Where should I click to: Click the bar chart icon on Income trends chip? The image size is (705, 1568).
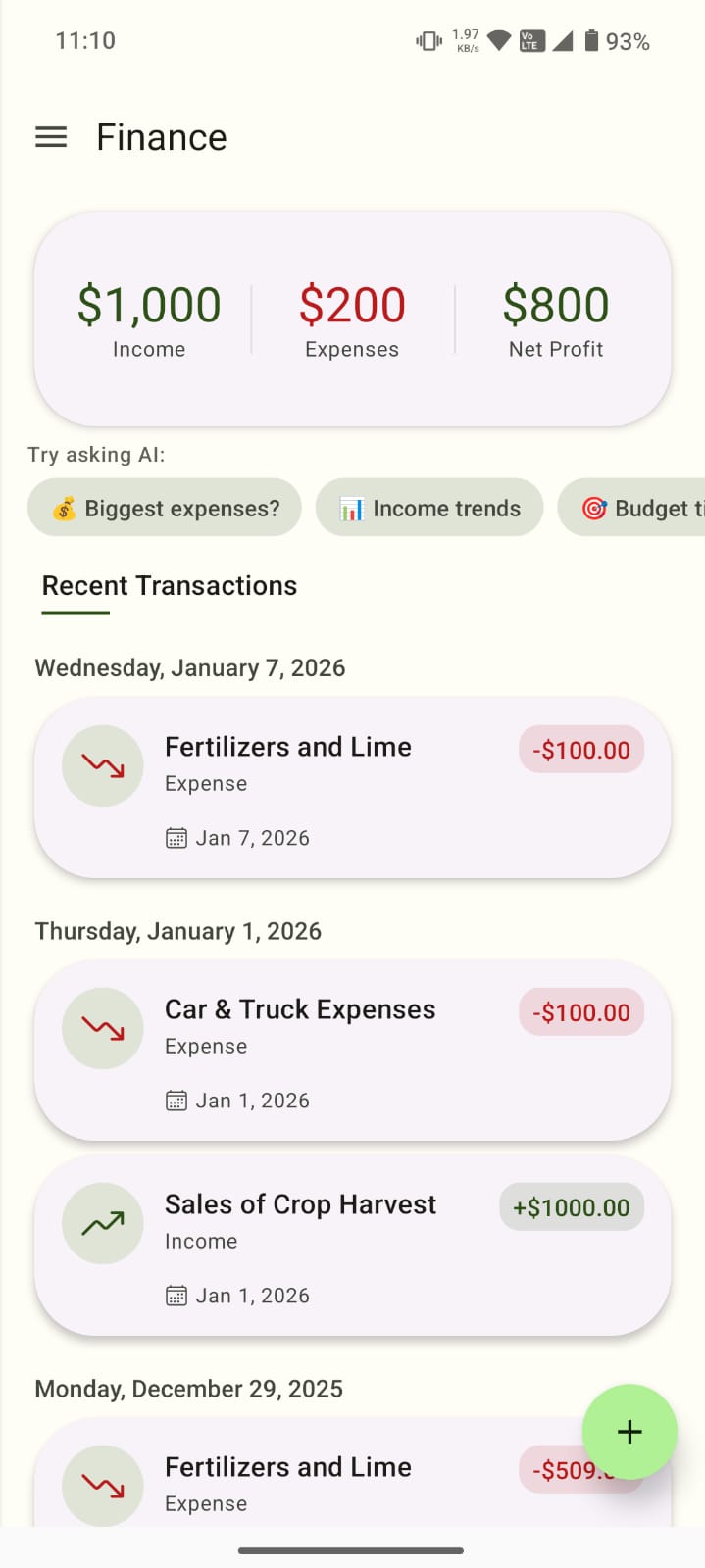tap(351, 508)
